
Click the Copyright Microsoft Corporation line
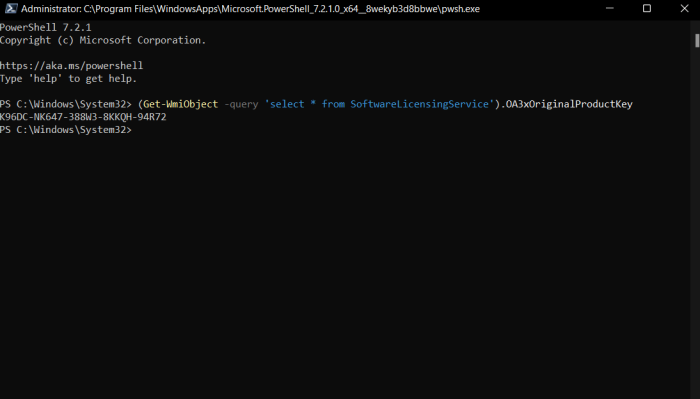pyautogui.click(x=103, y=40)
